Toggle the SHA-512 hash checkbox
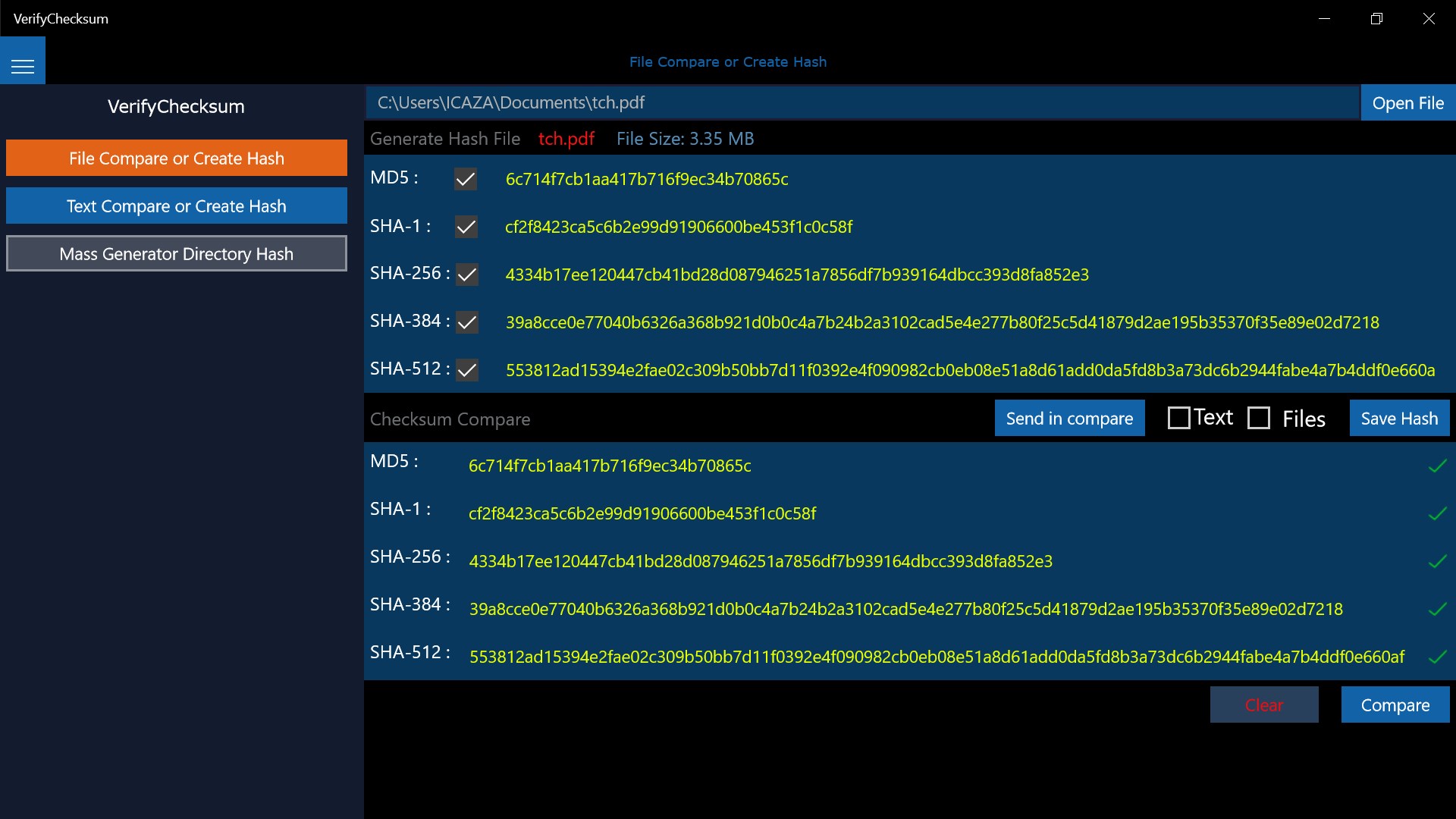The height and width of the screenshot is (819, 1456). point(467,370)
